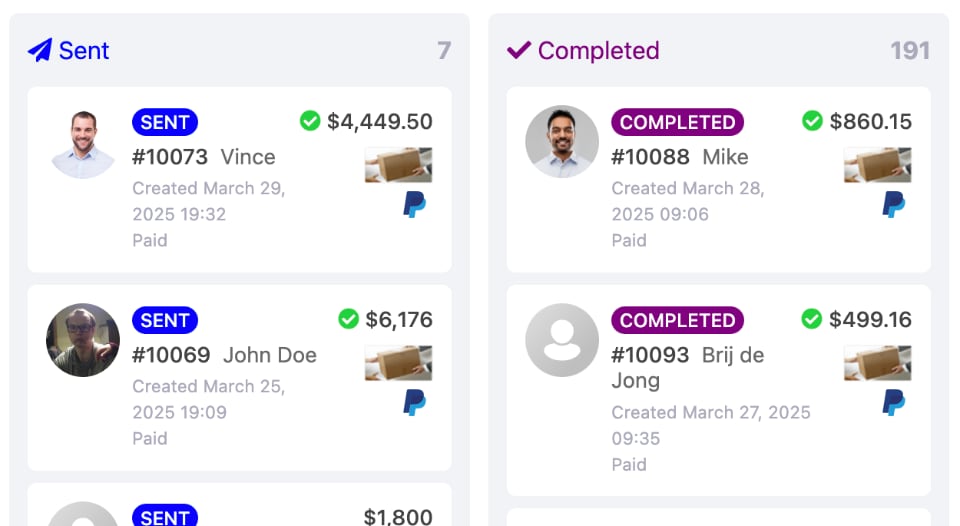Click package thumbnail on order #10073
This screenshot has height=526, width=960.
[x=399, y=165]
